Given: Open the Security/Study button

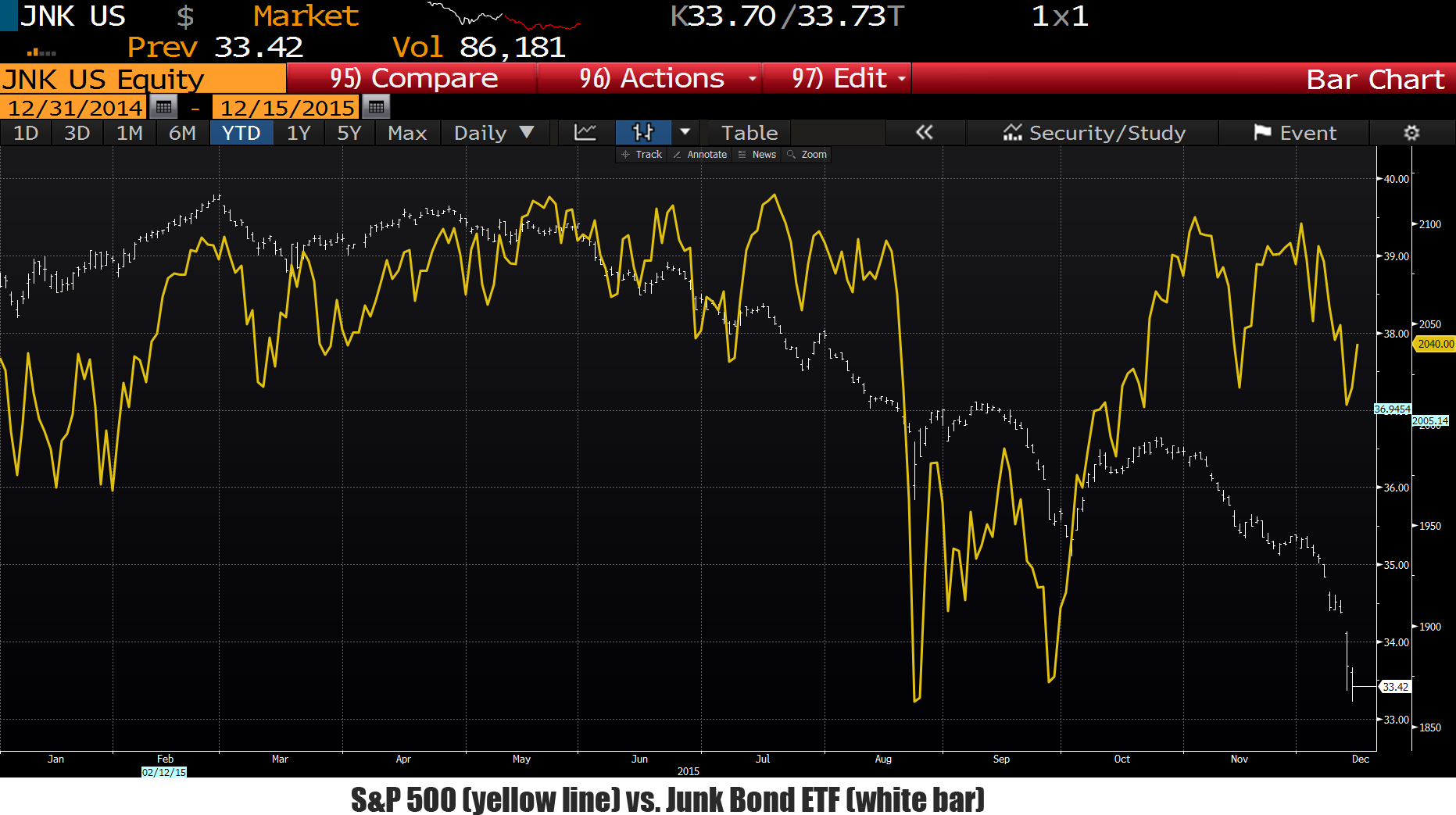Looking at the screenshot, I should pos(1093,133).
